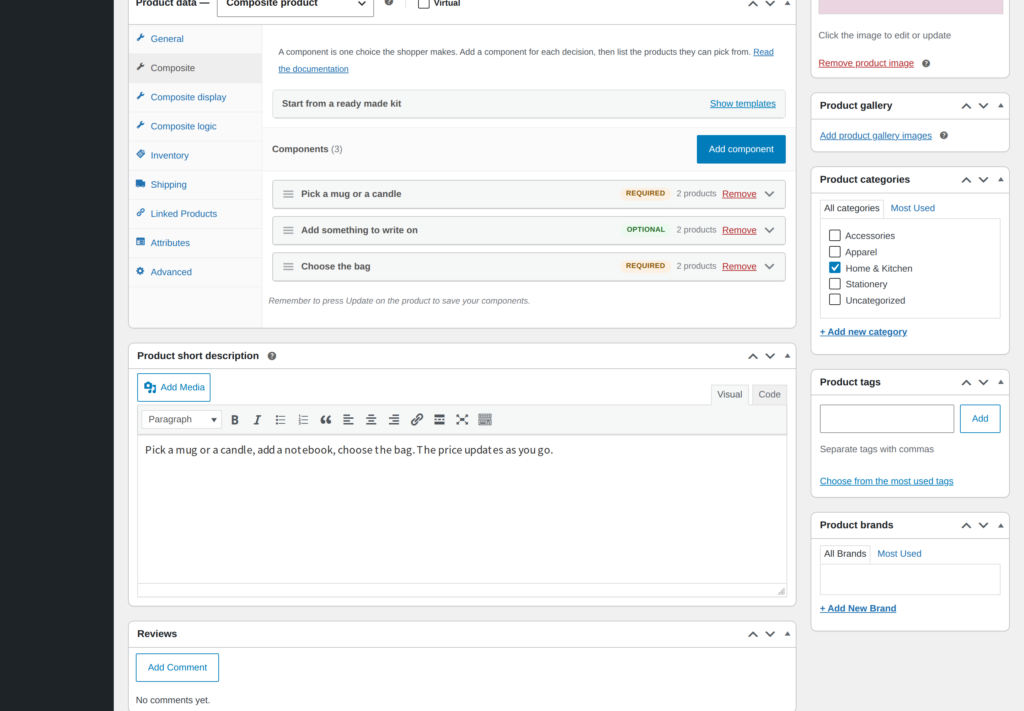This screenshot has height=711, width=1024.
Task: Toggle bold formatting in short description editor
Action: [x=234, y=420]
